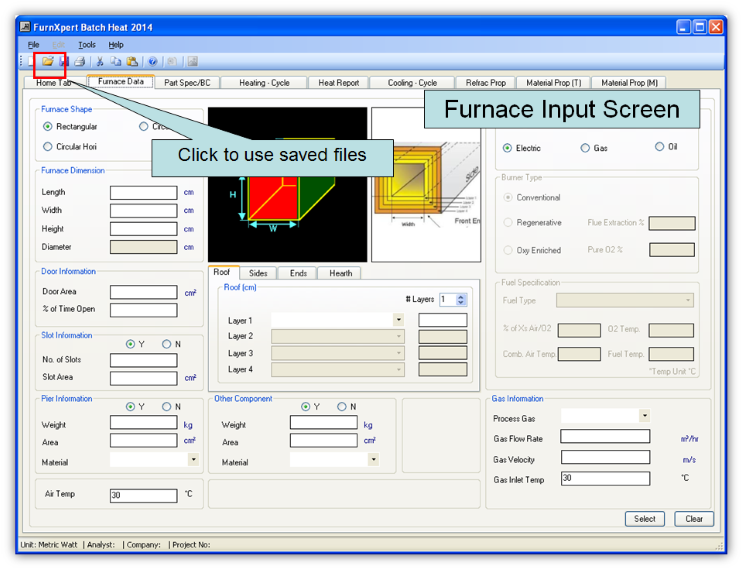
Task: Click the Pier Area input field
Action: pos(144,441)
